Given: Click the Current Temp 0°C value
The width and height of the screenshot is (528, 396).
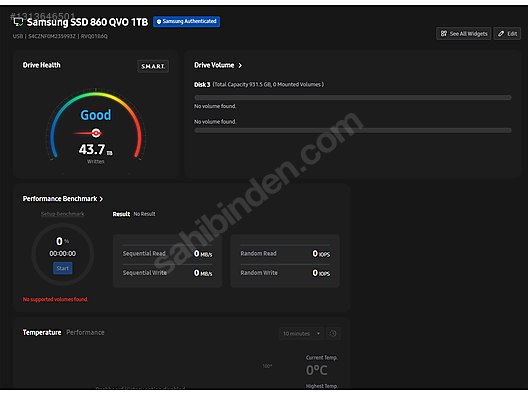Looking at the screenshot, I should click(317, 370).
